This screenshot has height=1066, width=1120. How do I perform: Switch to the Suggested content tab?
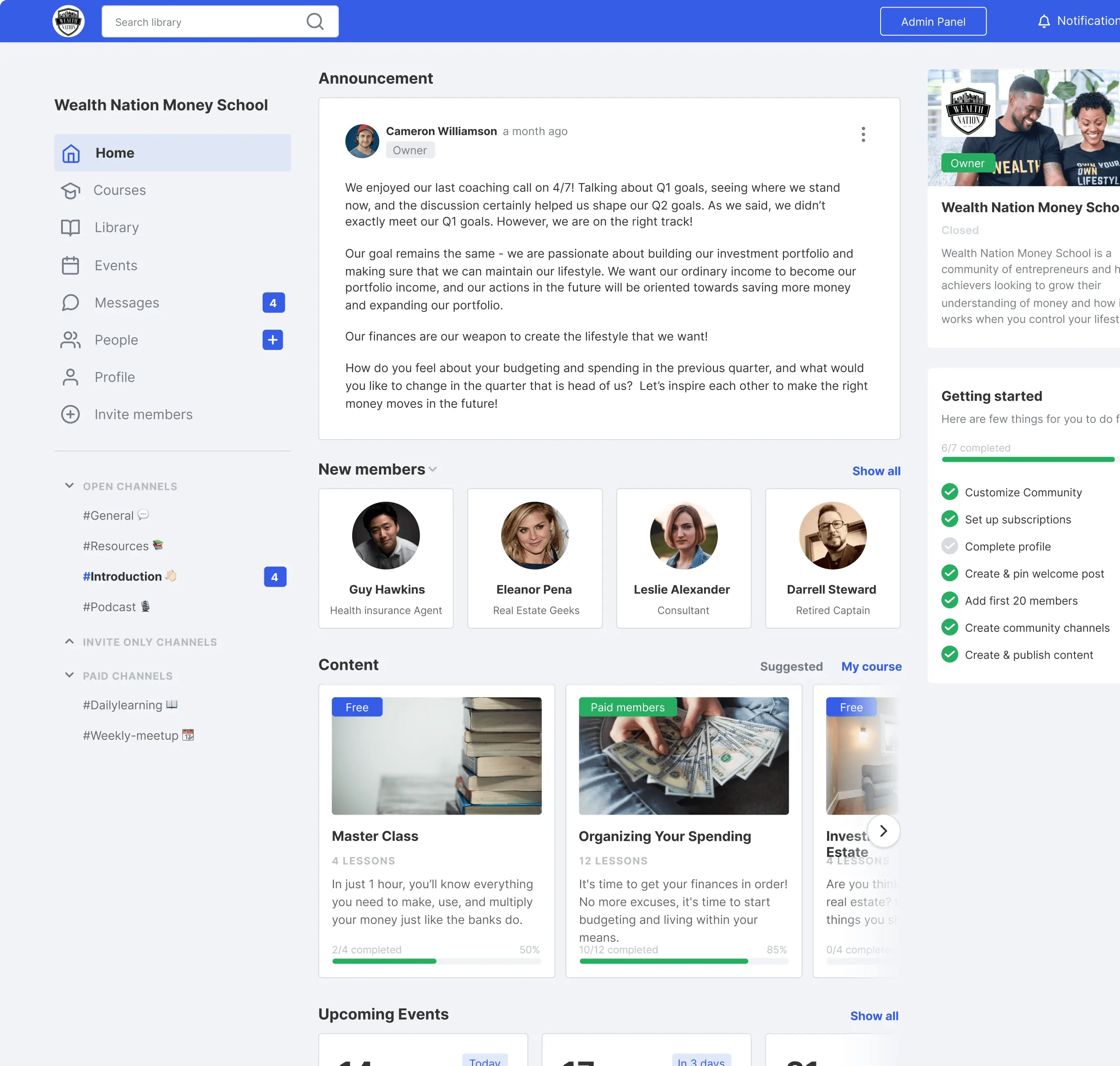coord(791,667)
